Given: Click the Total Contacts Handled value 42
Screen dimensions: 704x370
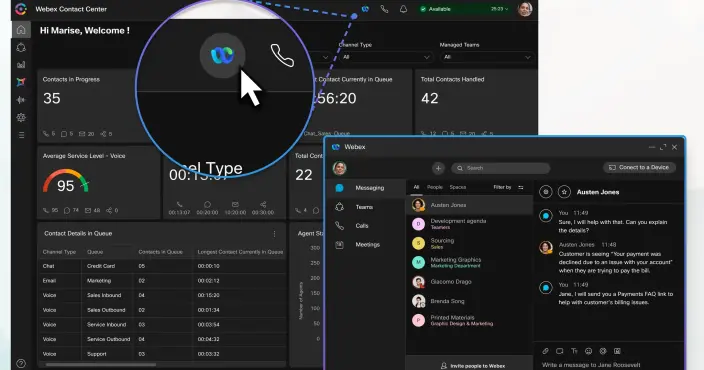Looking at the screenshot, I should point(430,98).
